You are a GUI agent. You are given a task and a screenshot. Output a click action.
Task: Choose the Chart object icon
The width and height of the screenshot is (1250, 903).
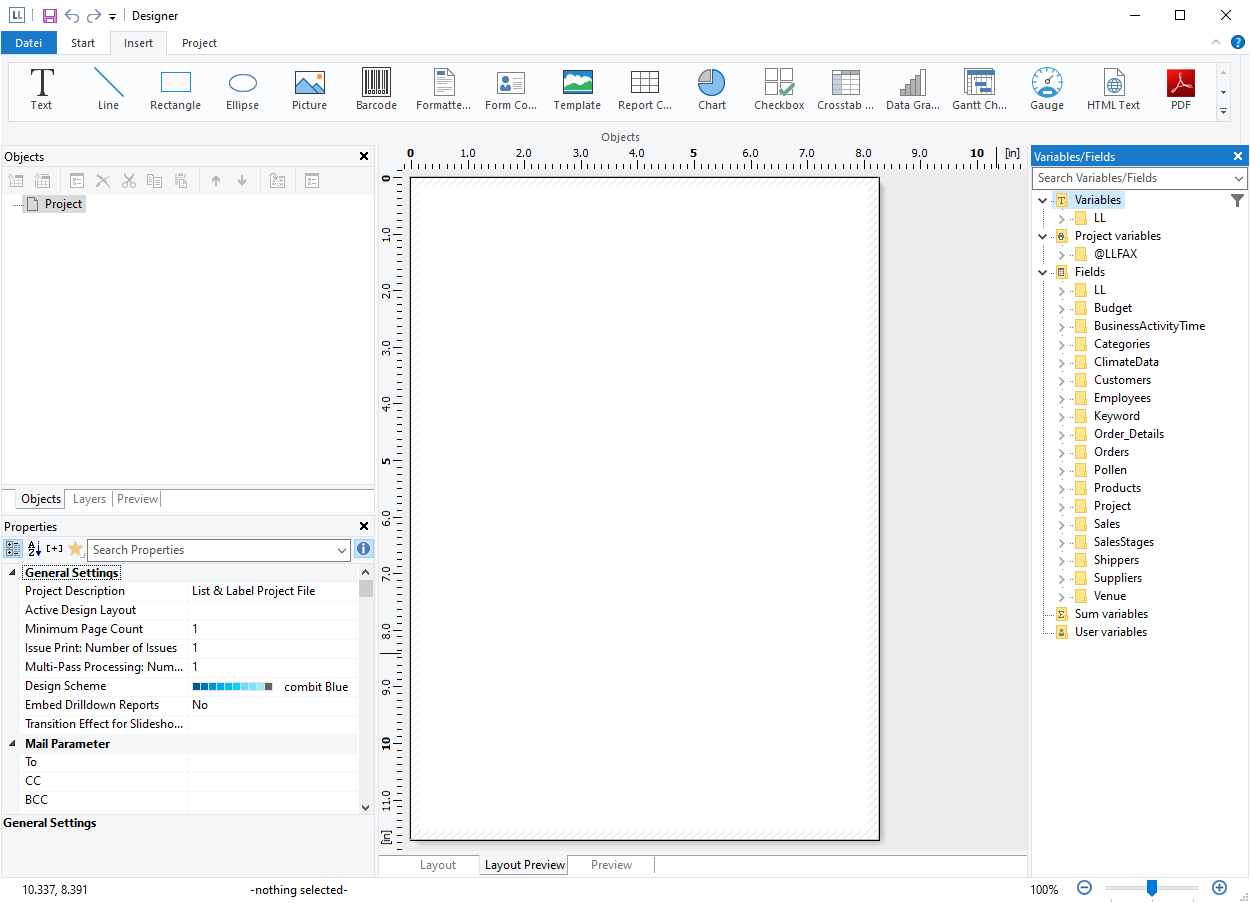click(712, 89)
